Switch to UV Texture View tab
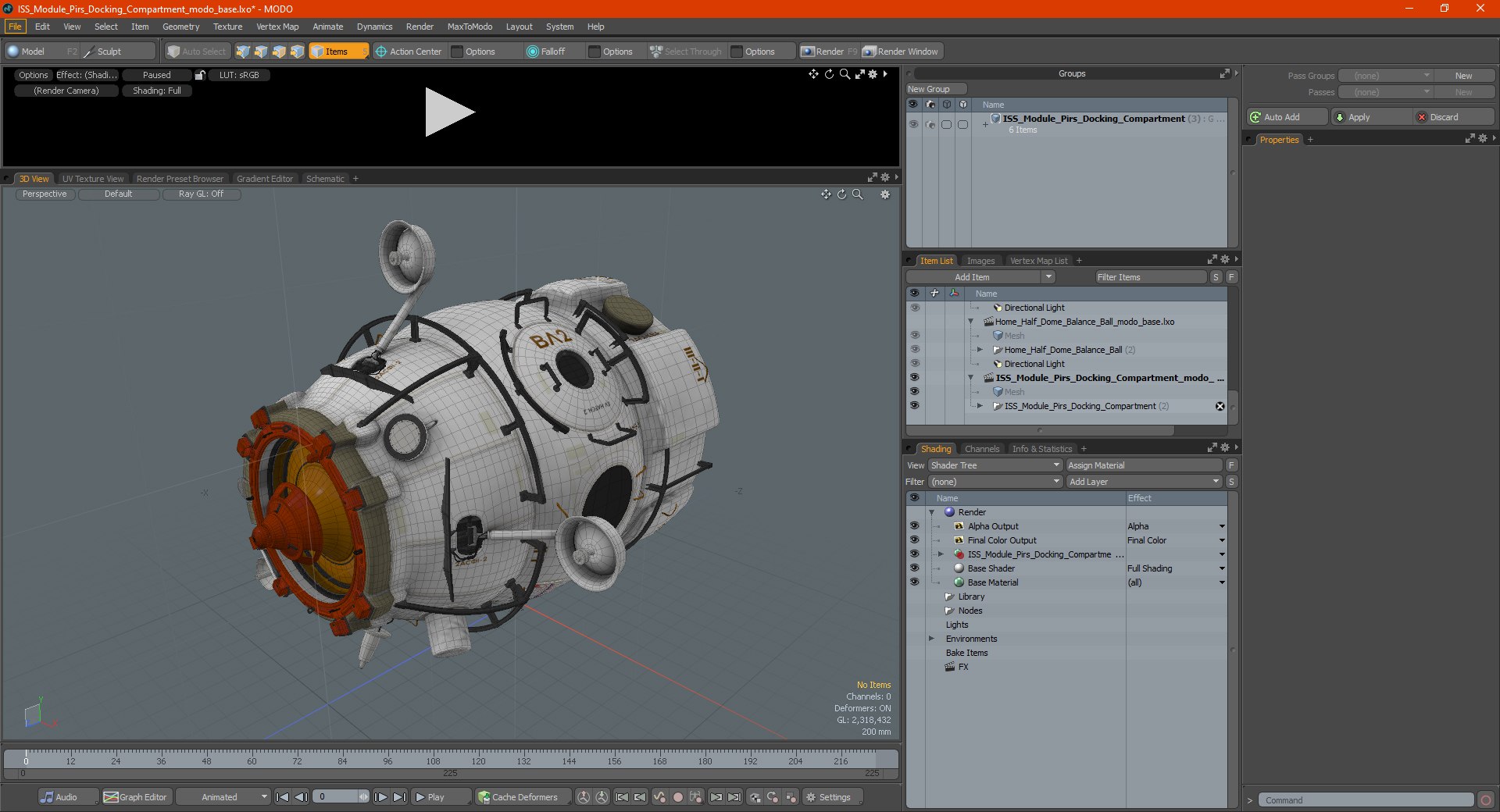1500x812 pixels. [x=92, y=179]
